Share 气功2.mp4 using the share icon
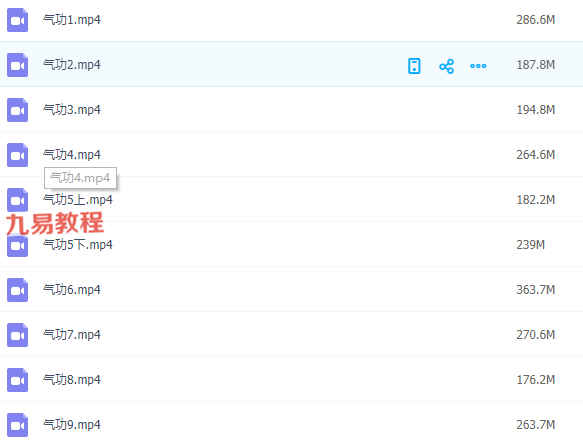The width and height of the screenshot is (583, 446). (x=447, y=66)
